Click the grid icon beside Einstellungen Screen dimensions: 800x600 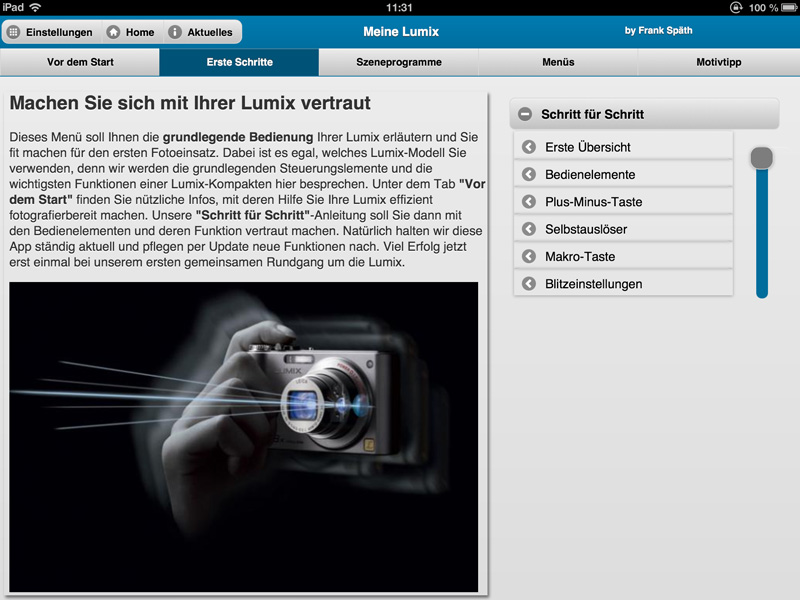tap(14, 32)
